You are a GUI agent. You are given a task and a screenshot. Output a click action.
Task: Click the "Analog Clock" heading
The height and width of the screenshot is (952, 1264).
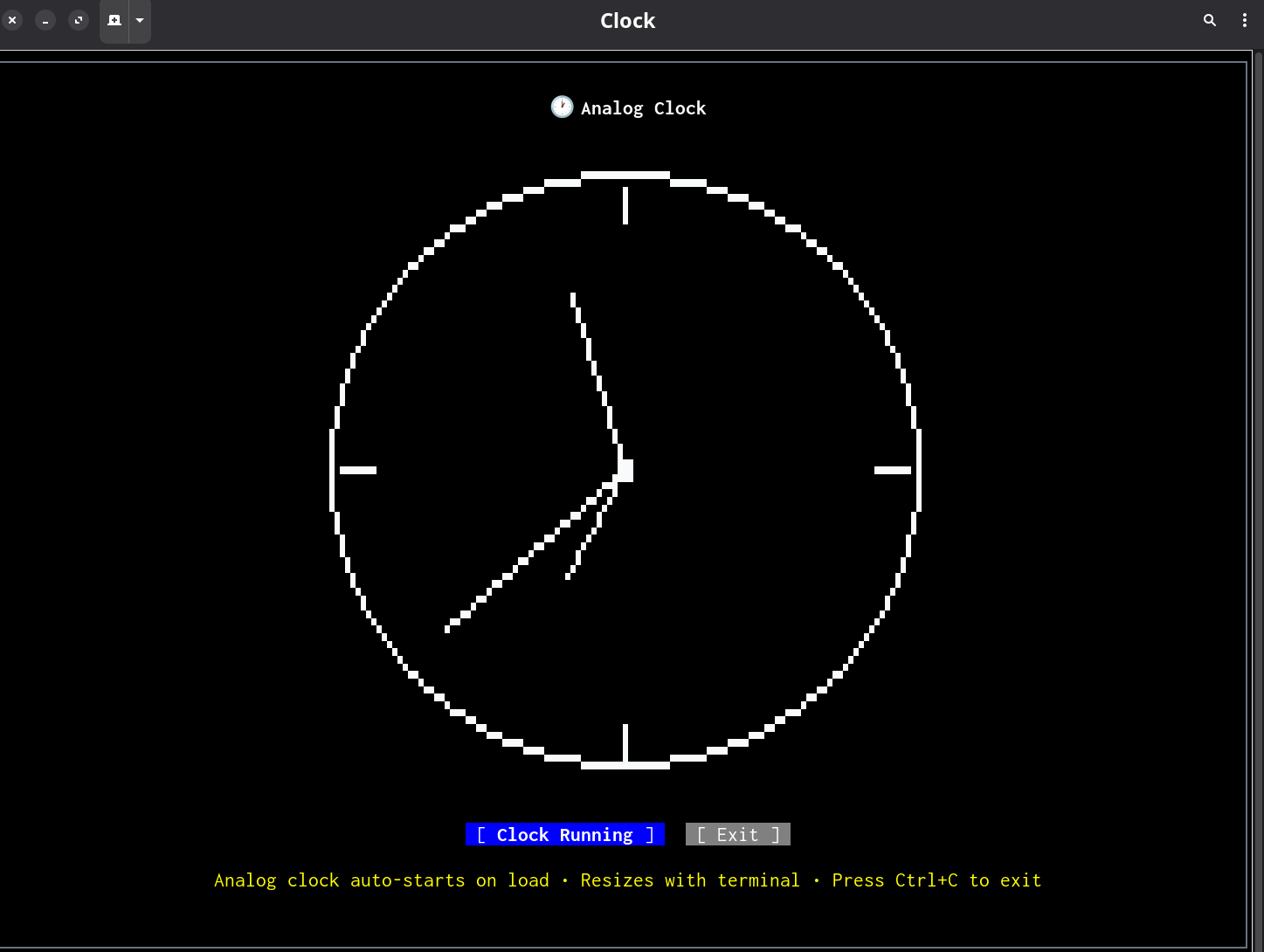[643, 107]
